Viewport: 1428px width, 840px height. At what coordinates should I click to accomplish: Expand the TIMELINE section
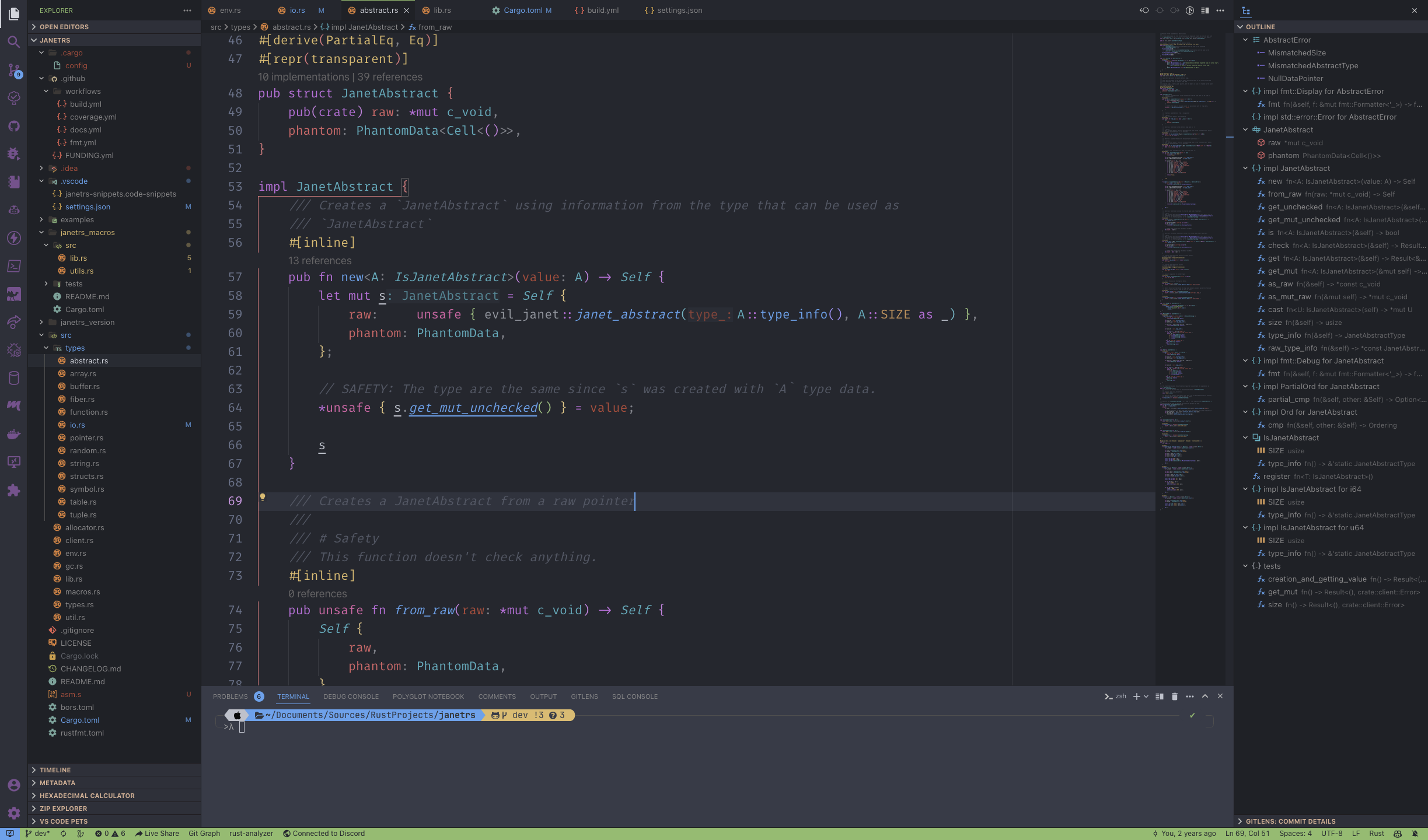tap(55, 770)
